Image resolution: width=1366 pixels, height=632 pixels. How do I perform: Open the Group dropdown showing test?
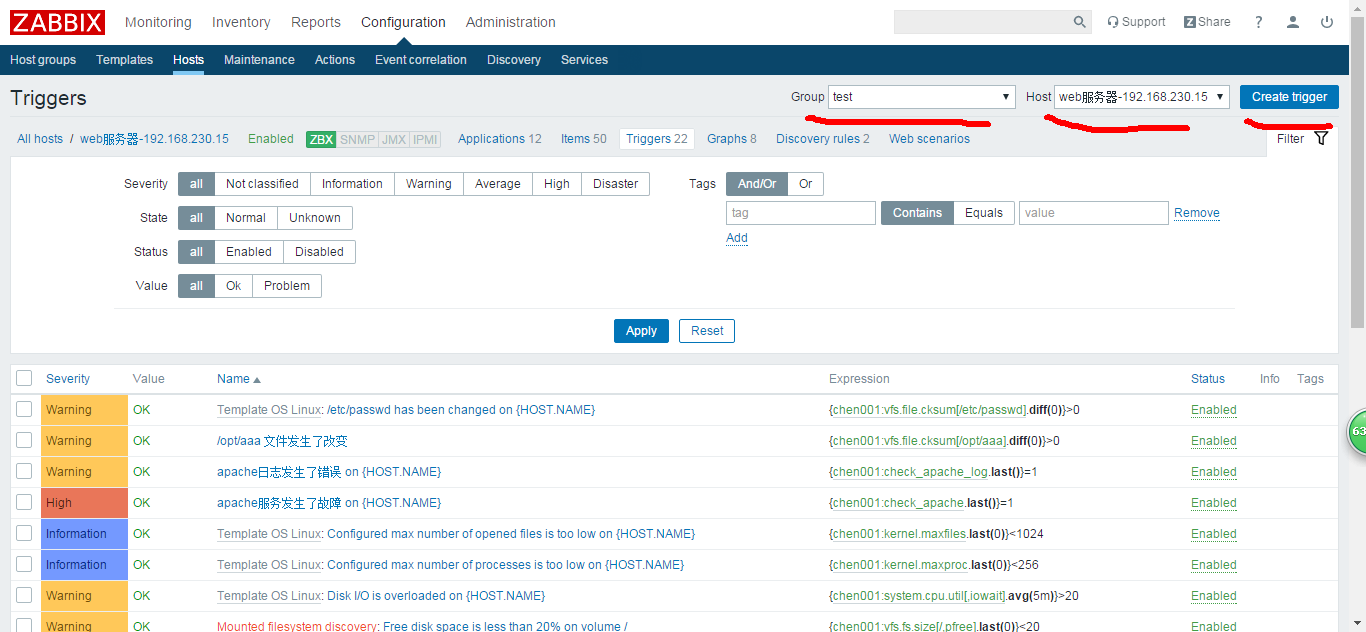(922, 97)
